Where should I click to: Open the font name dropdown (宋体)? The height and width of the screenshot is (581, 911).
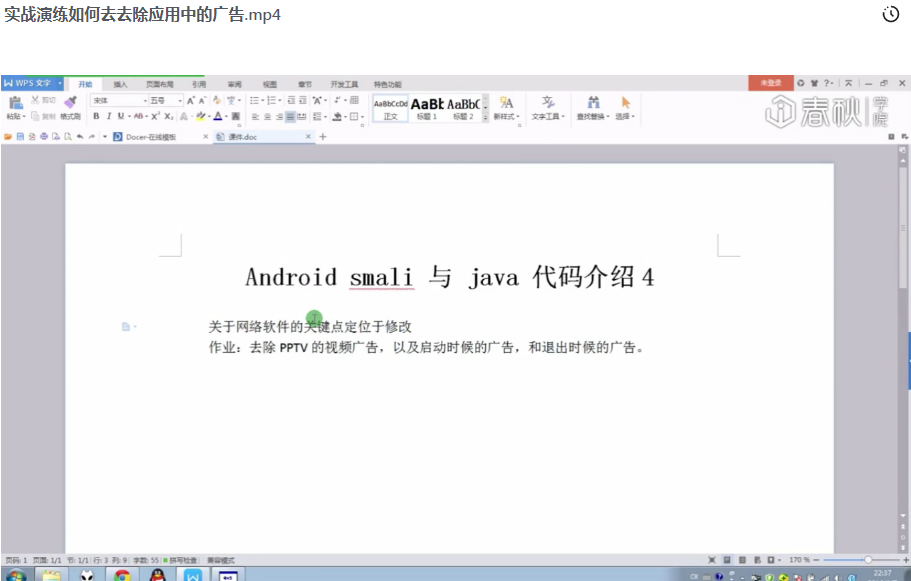tap(119, 101)
